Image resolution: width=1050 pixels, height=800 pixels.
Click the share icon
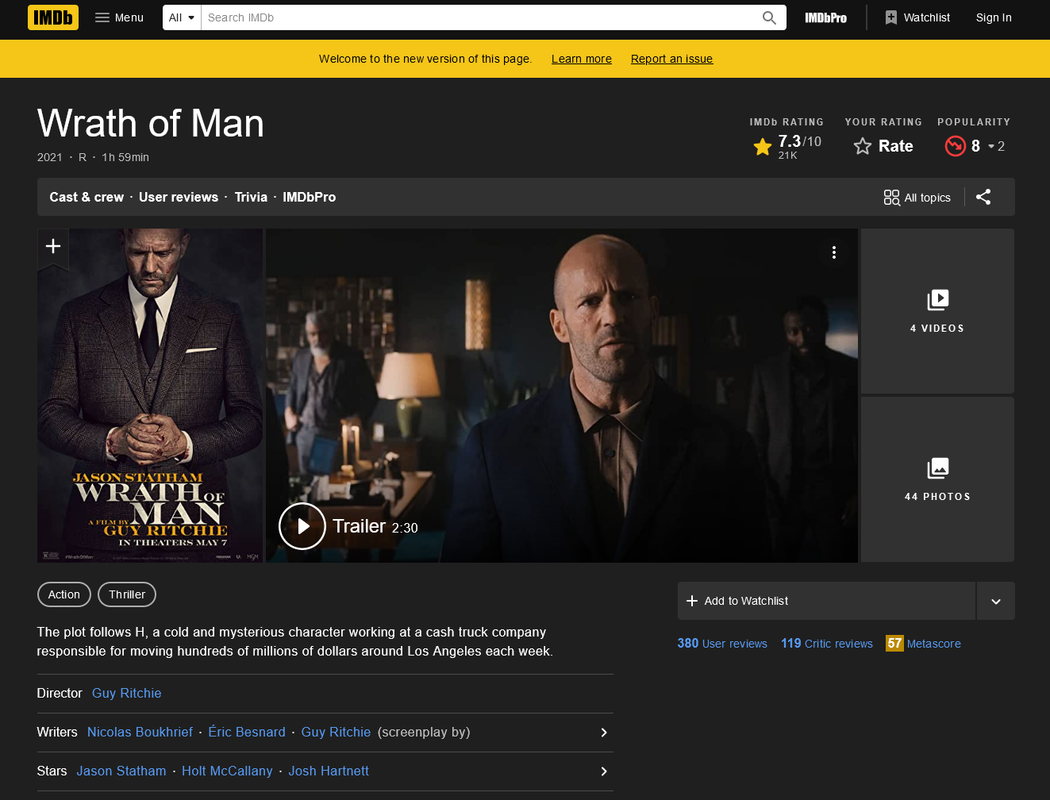982,197
